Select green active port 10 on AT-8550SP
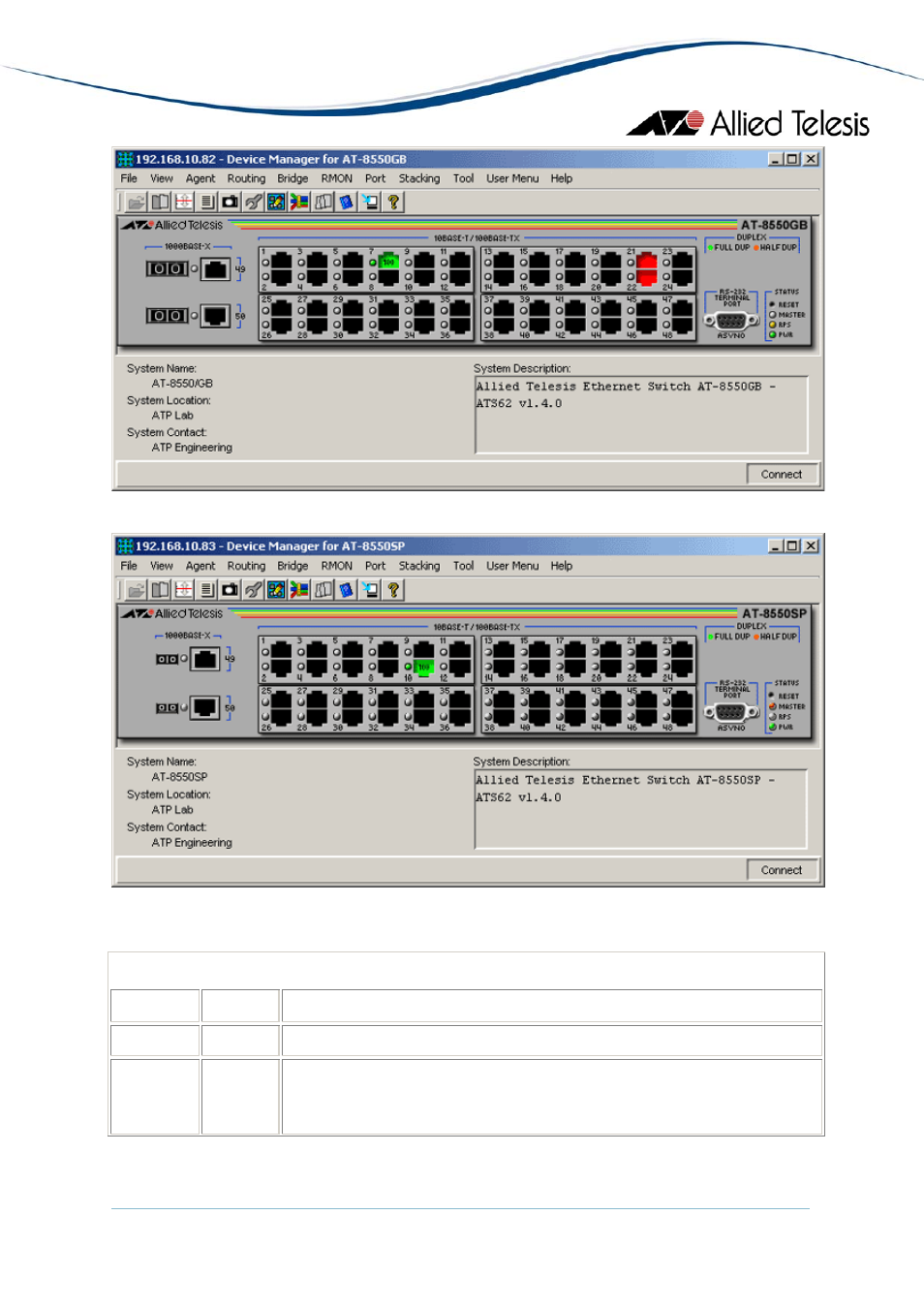Image resolution: width=924 pixels, height=1308 pixels. (423, 667)
